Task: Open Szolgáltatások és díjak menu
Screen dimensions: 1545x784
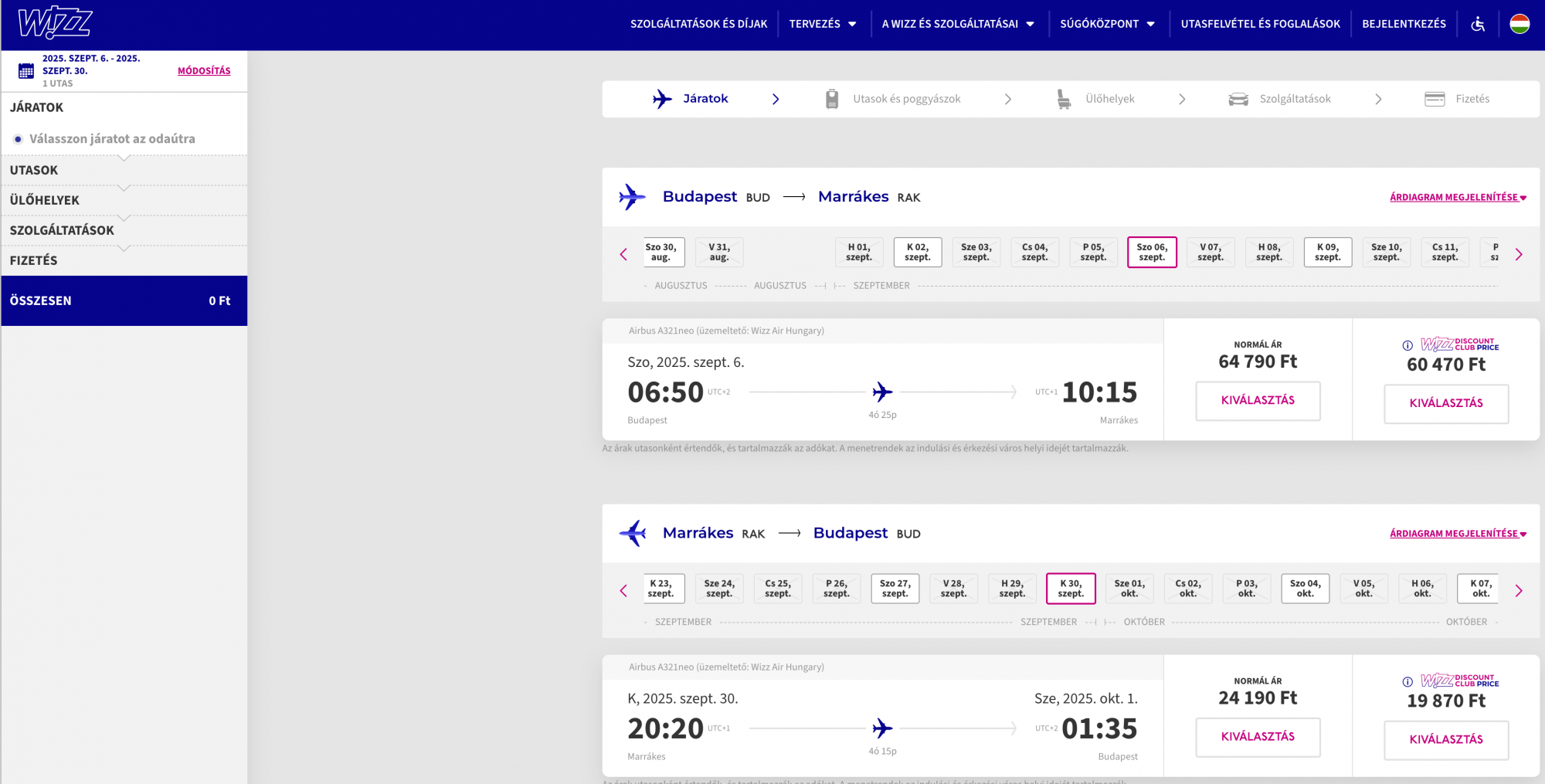Action: click(x=698, y=24)
